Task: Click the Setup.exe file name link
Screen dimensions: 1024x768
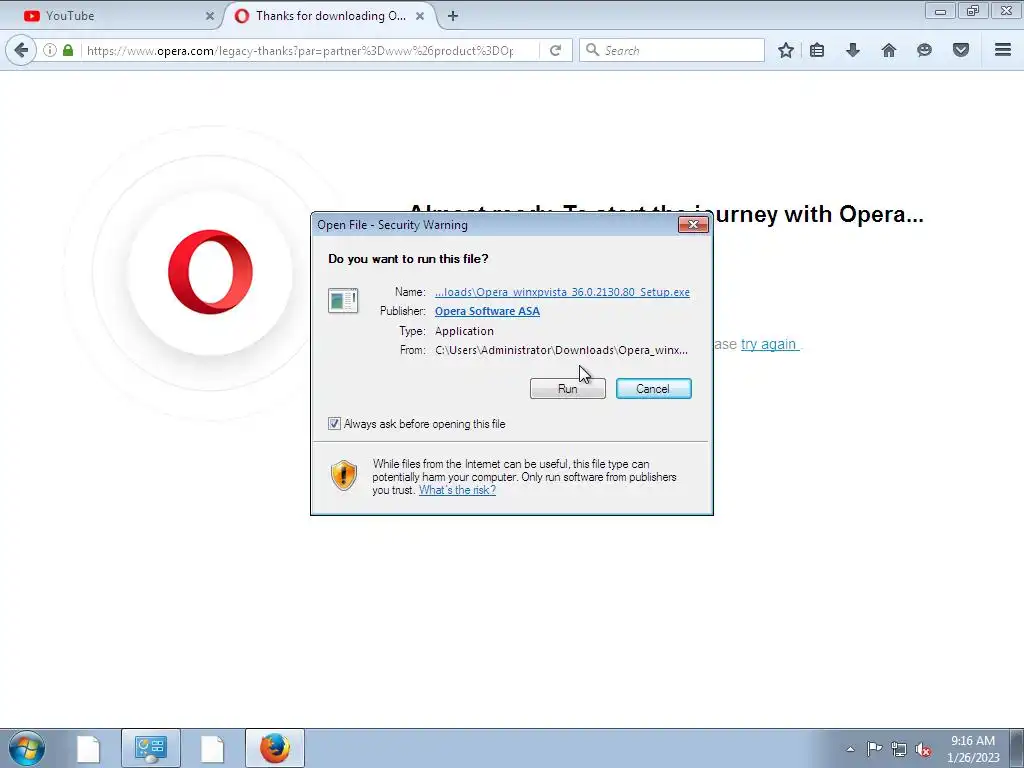Action: pos(562,292)
